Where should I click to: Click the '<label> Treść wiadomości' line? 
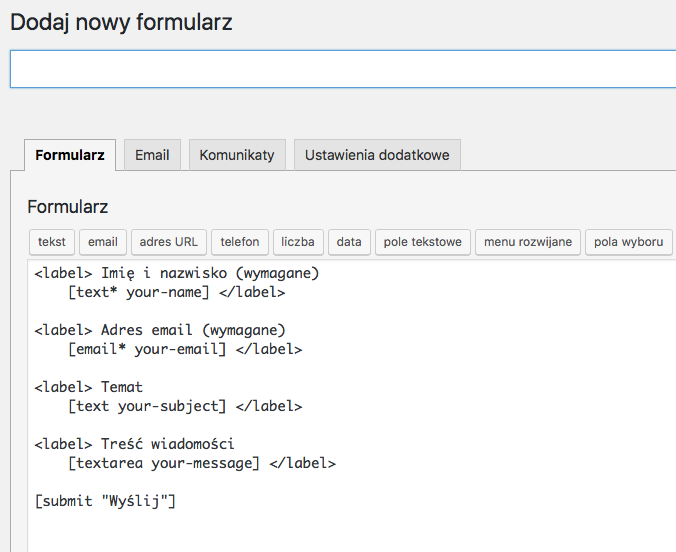pos(135,444)
